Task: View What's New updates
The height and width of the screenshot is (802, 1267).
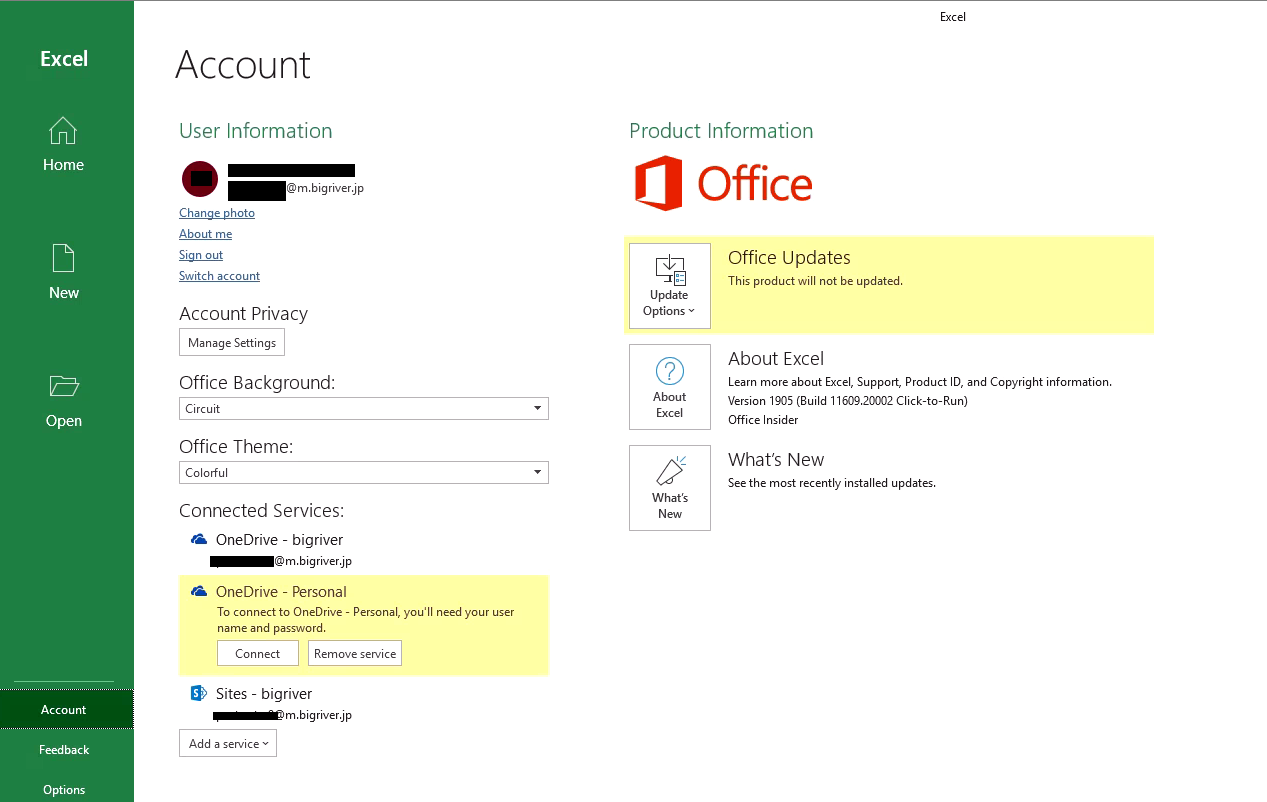Action: [x=669, y=487]
